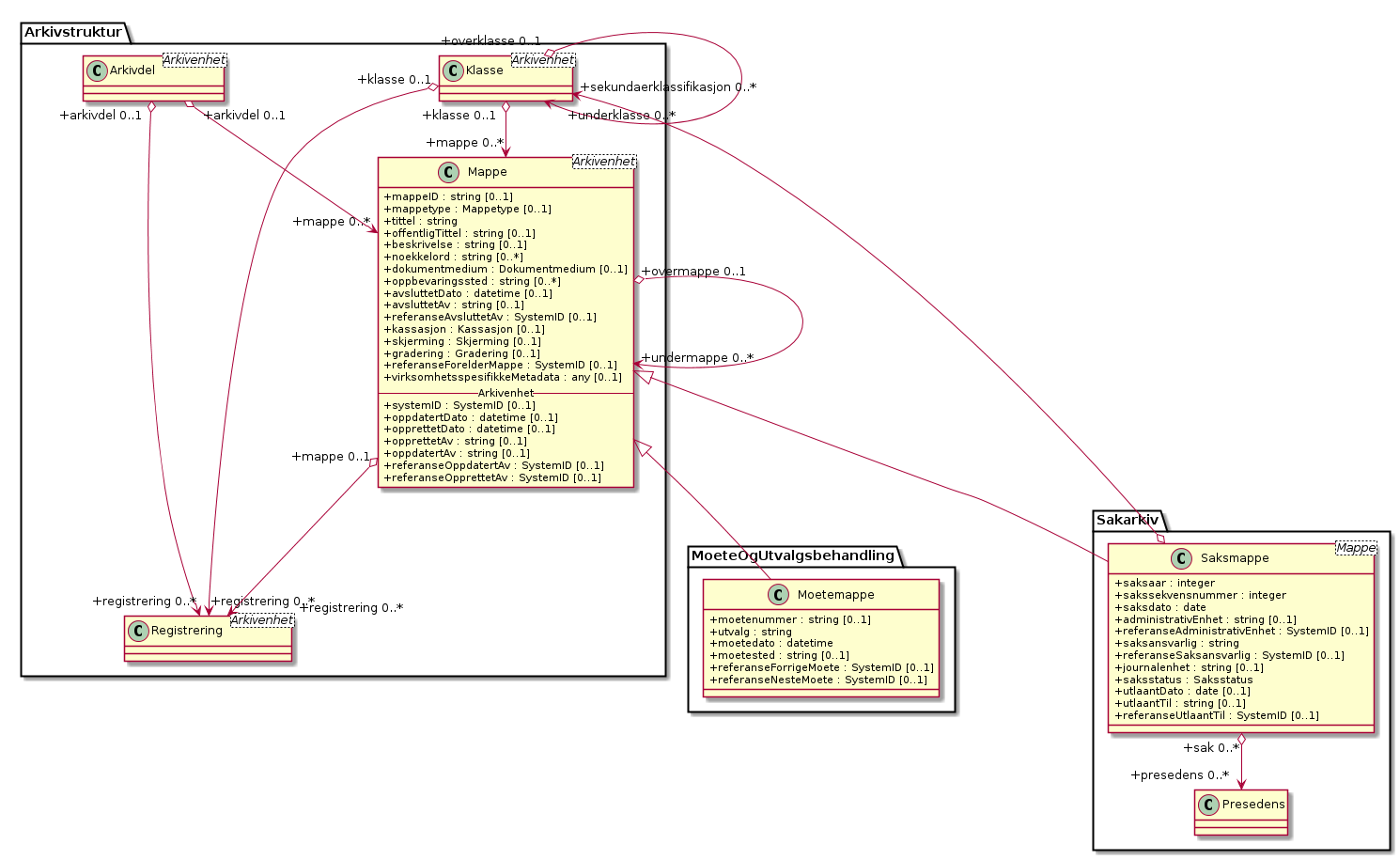Viewport: 1400px width, 860px height.
Task: Click the Moetemappe class circle icon
Action: coord(779,594)
